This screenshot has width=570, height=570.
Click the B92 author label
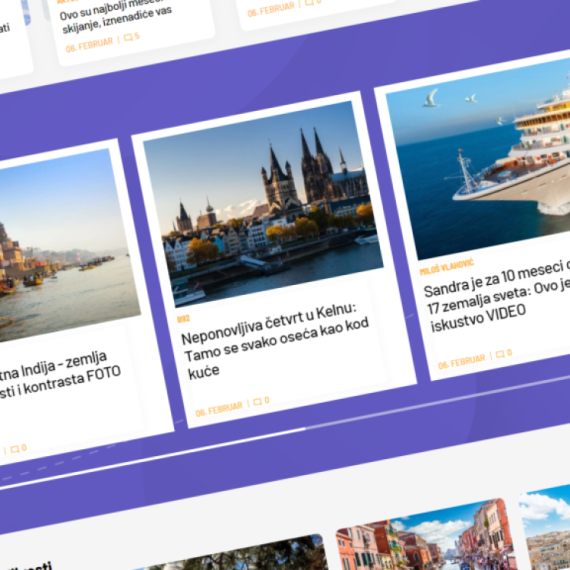(184, 319)
